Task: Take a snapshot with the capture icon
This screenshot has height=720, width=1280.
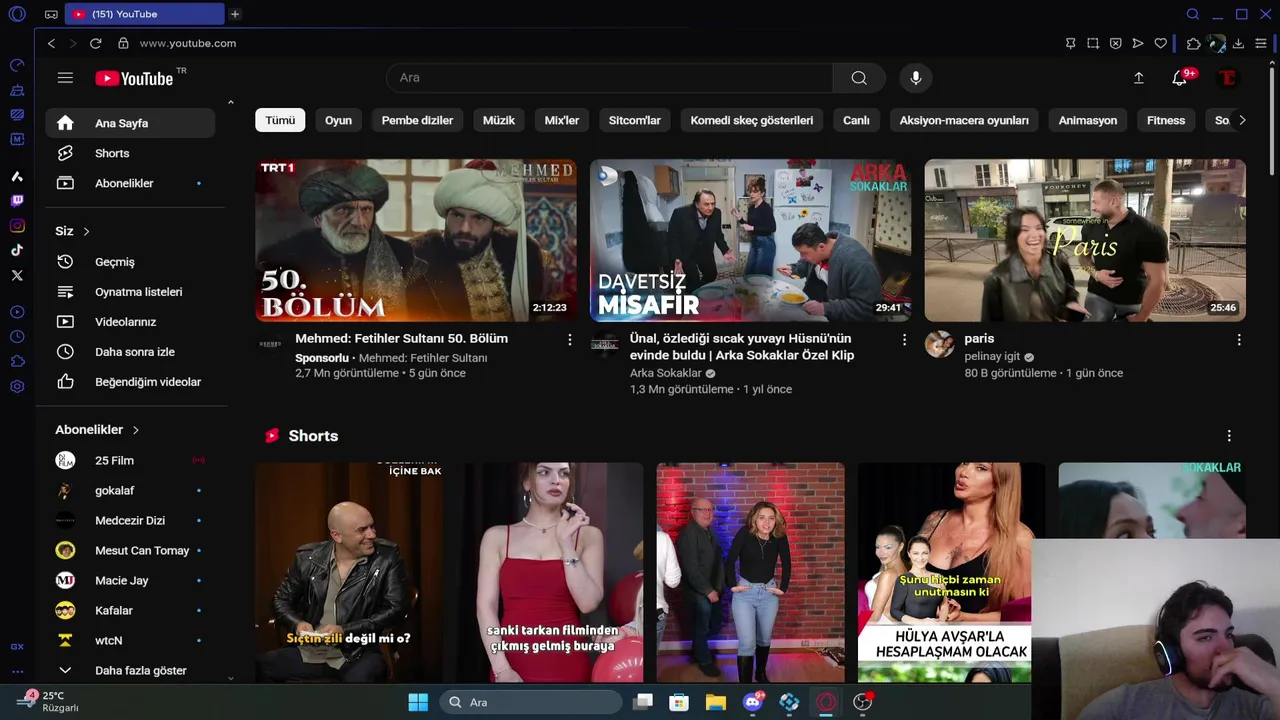Action: click(x=1093, y=43)
